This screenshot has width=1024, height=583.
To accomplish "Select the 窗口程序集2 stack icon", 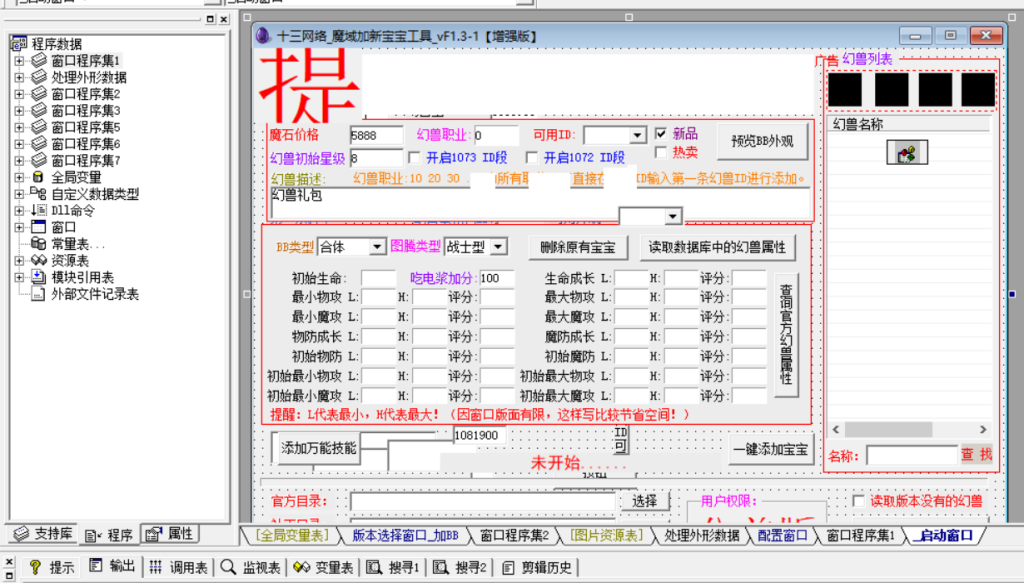I will pyautogui.click(x=39, y=94).
